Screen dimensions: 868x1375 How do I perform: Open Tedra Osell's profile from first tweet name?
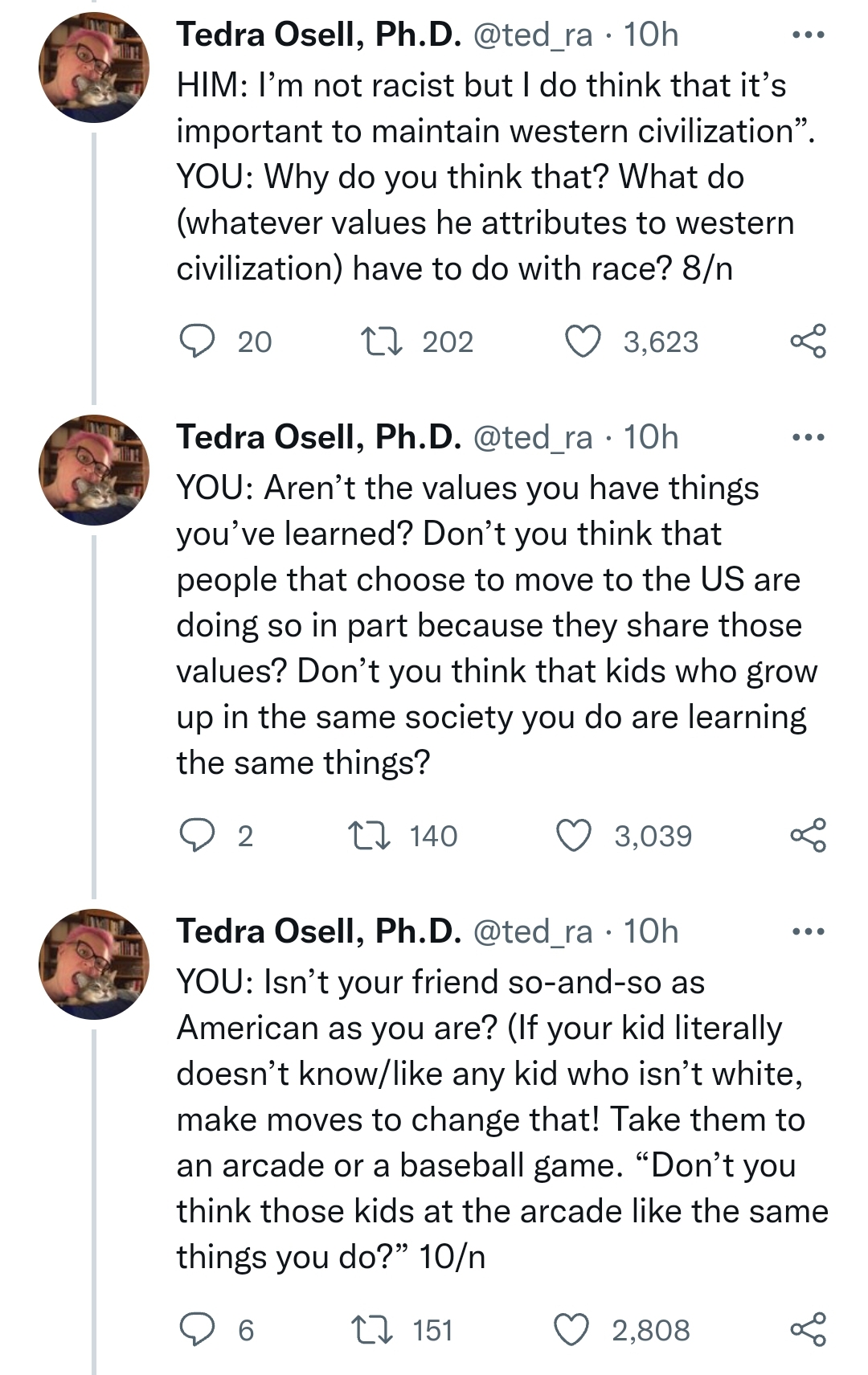[319, 35]
